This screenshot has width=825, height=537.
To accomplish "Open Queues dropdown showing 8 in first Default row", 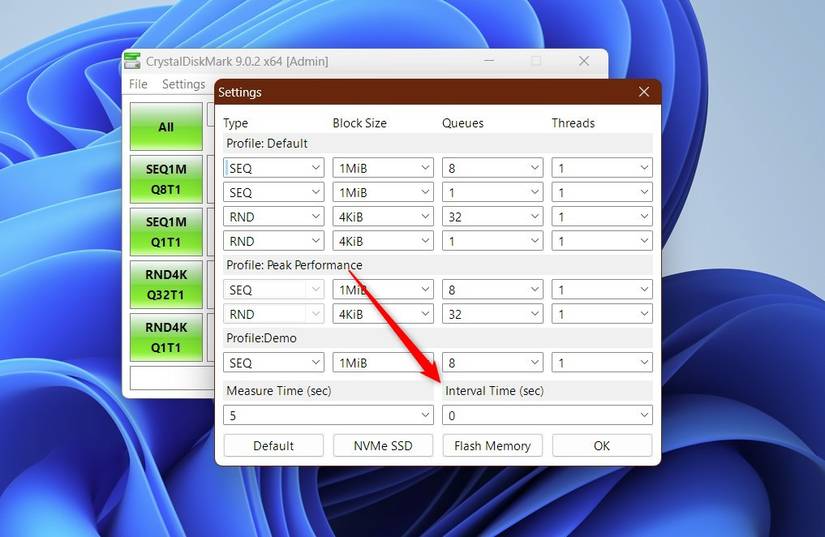I will pyautogui.click(x=492, y=168).
